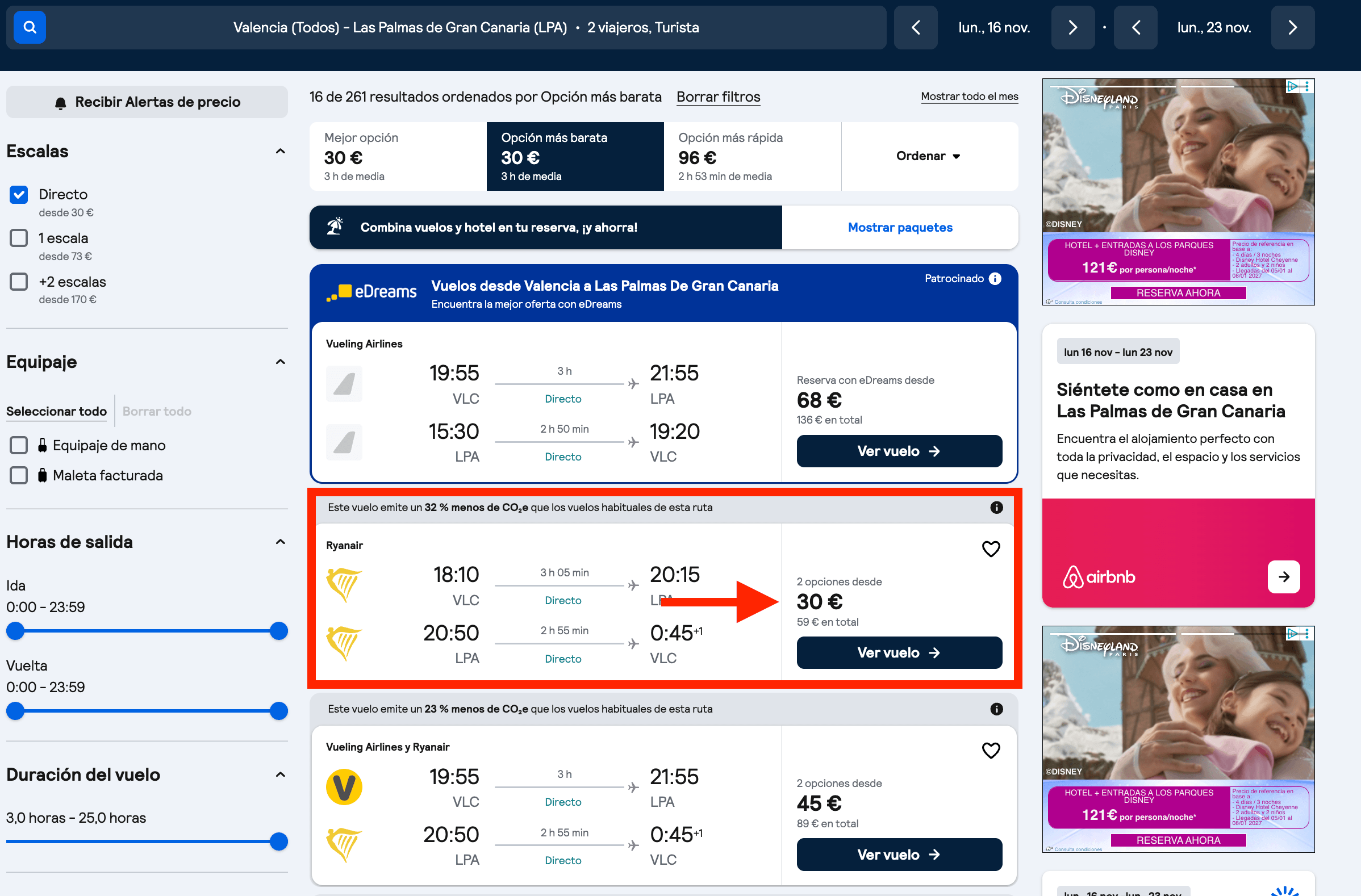This screenshot has width=1361, height=896.
Task: Save the Ryanair 30 € flight with heart
Action: 991,549
